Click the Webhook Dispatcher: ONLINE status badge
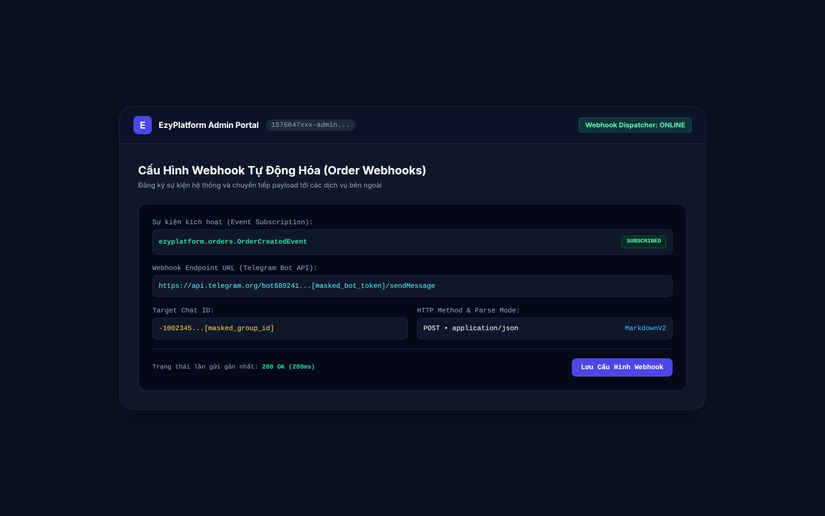The height and width of the screenshot is (516, 825). (x=635, y=125)
